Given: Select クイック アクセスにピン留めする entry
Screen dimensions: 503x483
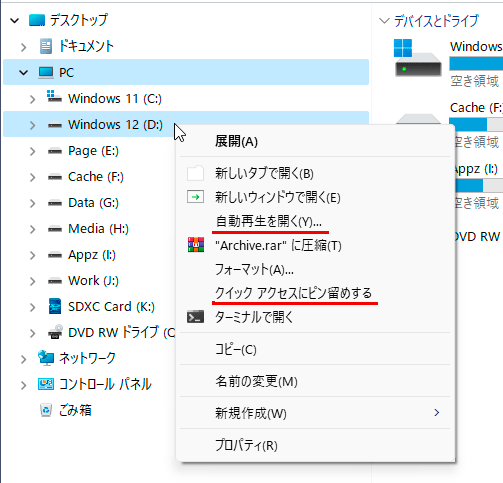Looking at the screenshot, I should (x=315, y=293).
